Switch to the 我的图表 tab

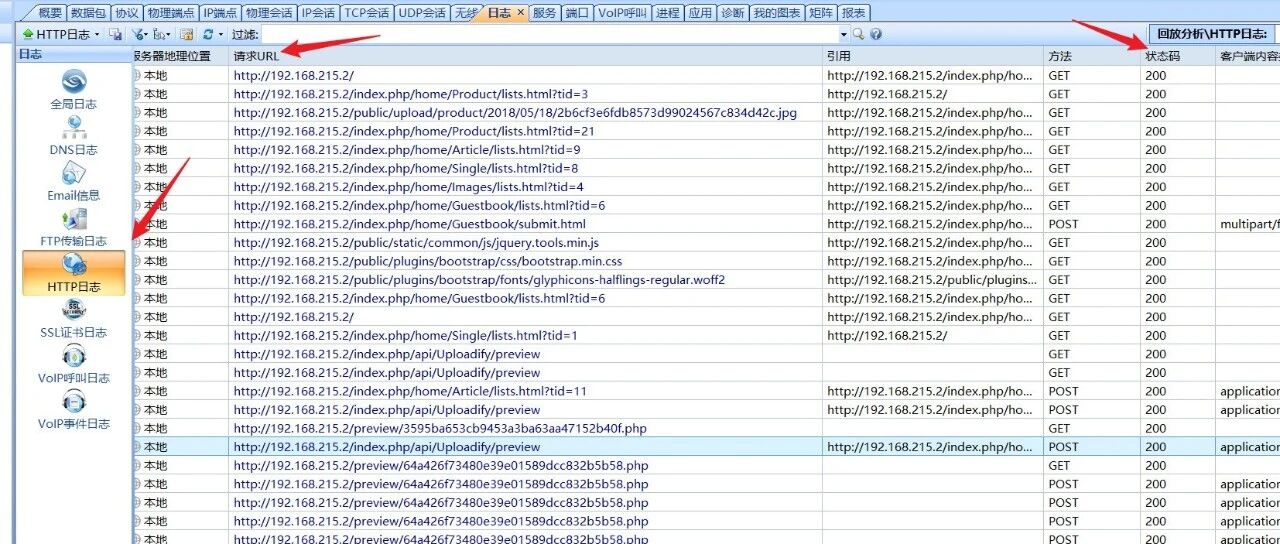777,13
